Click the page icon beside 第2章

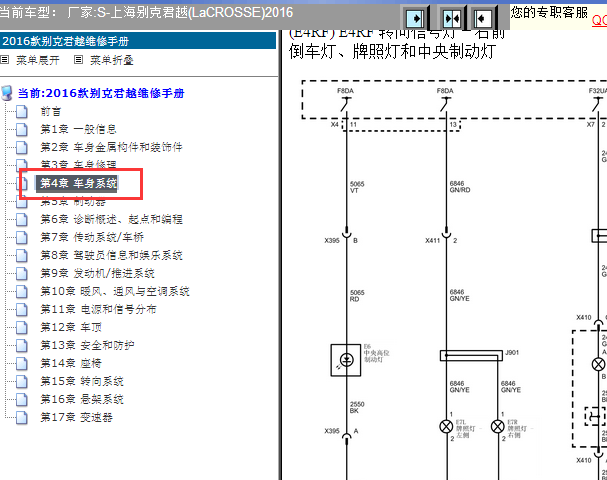[x=22, y=147]
